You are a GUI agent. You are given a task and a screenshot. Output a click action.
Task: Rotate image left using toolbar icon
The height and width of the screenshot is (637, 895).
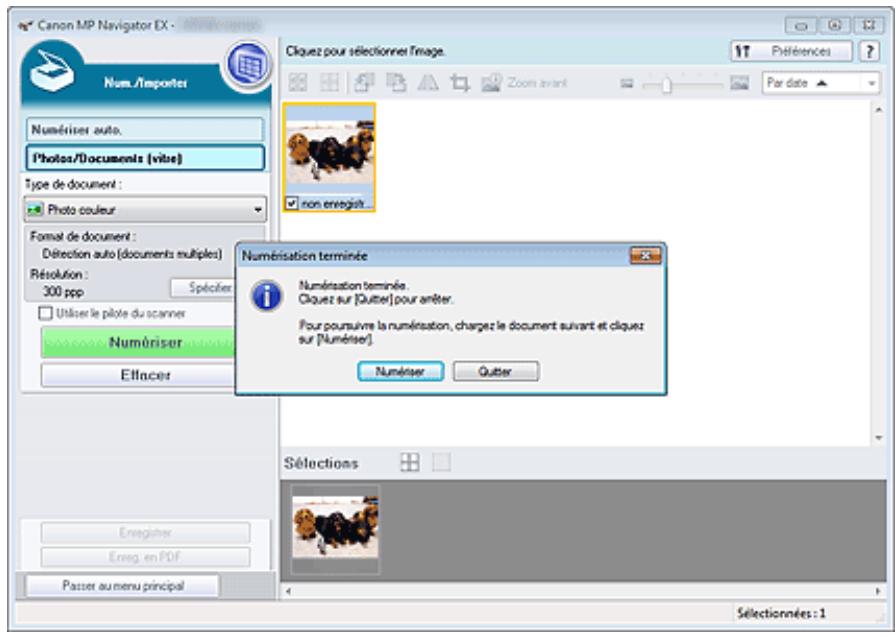(x=364, y=83)
